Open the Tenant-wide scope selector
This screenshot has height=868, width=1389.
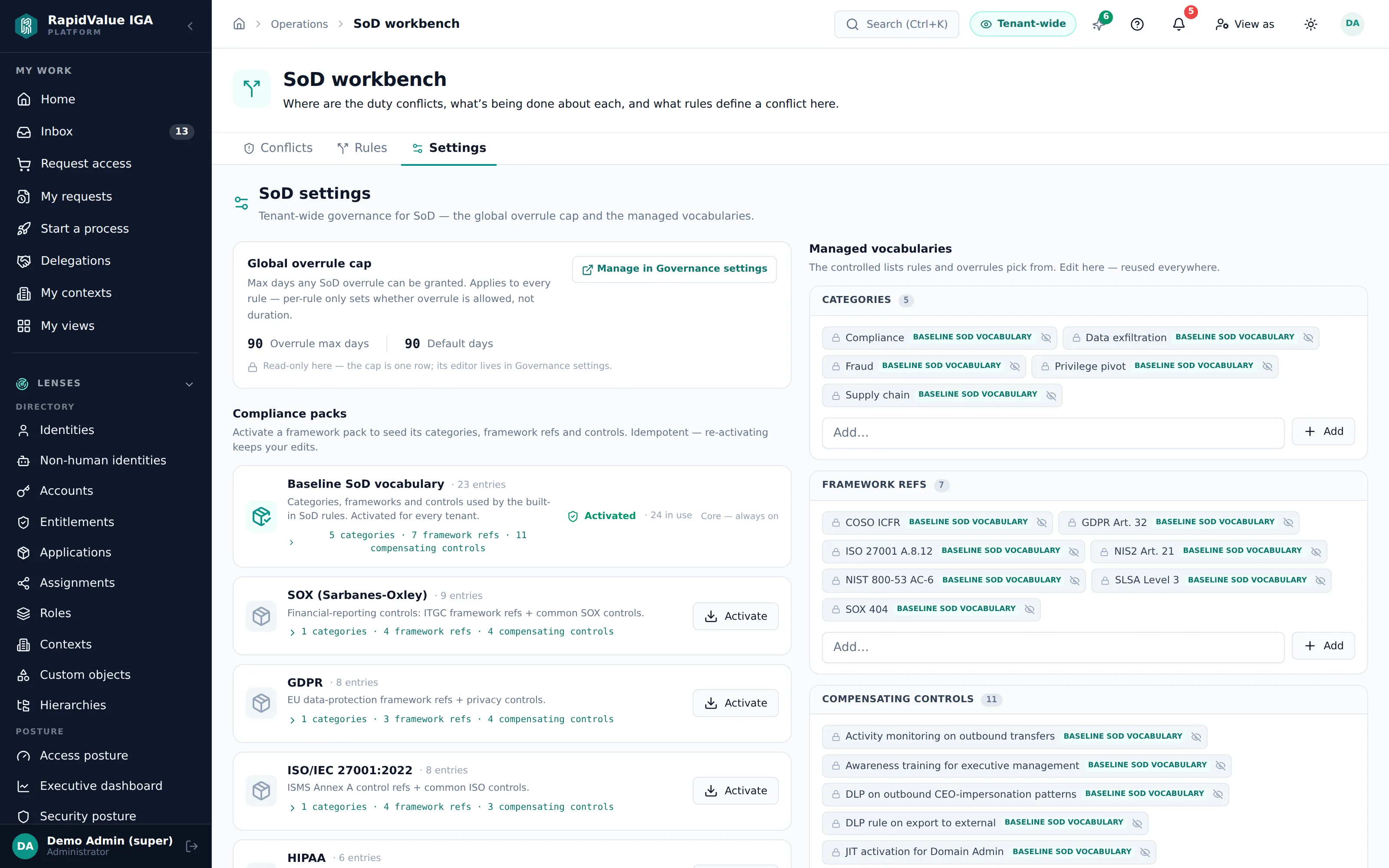coord(1023,24)
